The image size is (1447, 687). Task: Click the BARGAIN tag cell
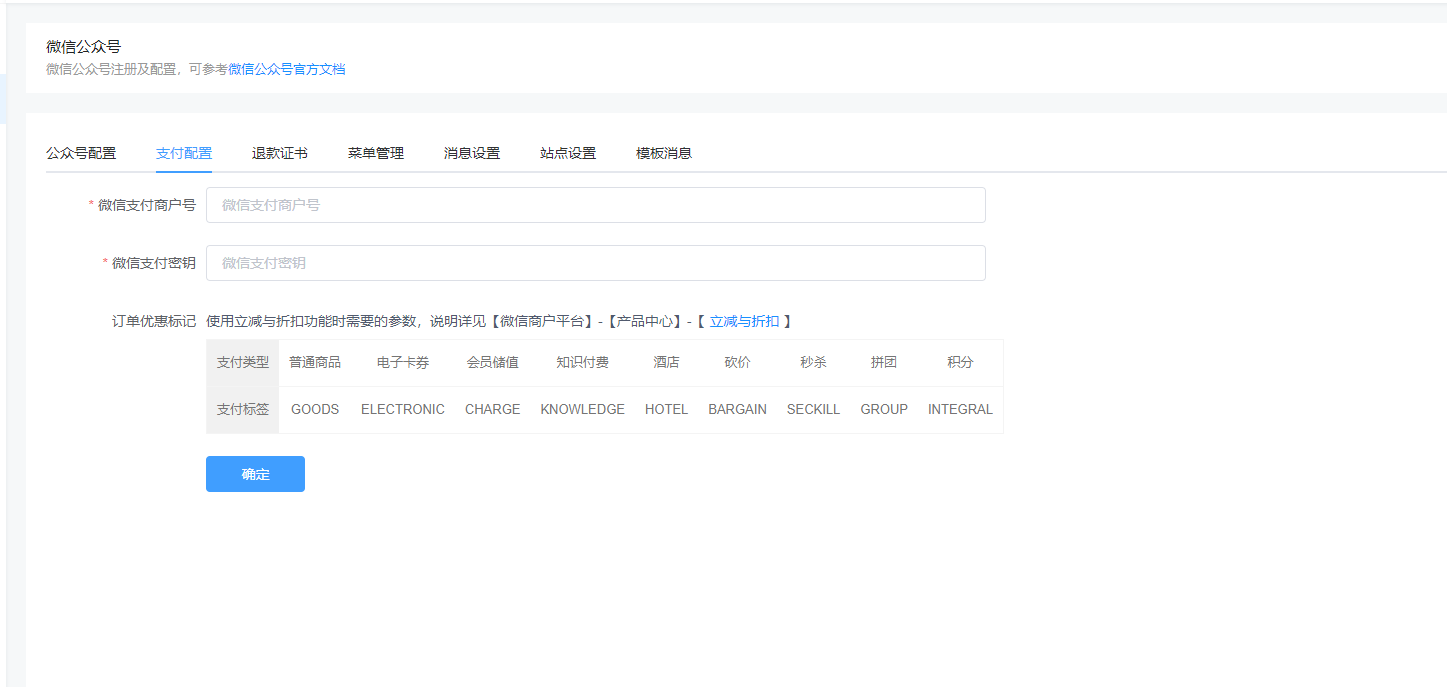point(738,409)
